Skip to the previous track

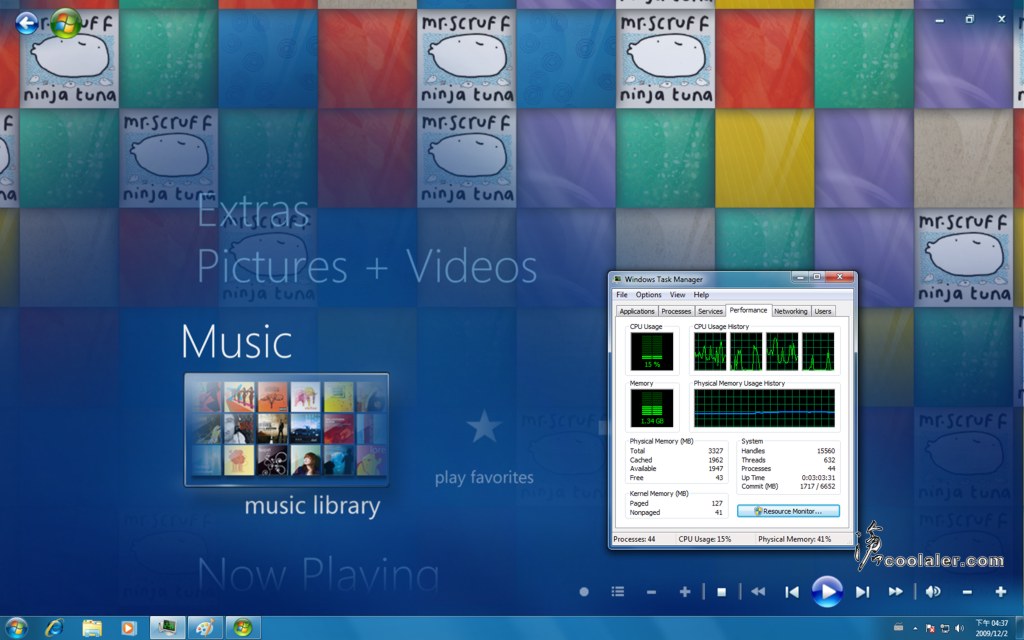point(792,592)
